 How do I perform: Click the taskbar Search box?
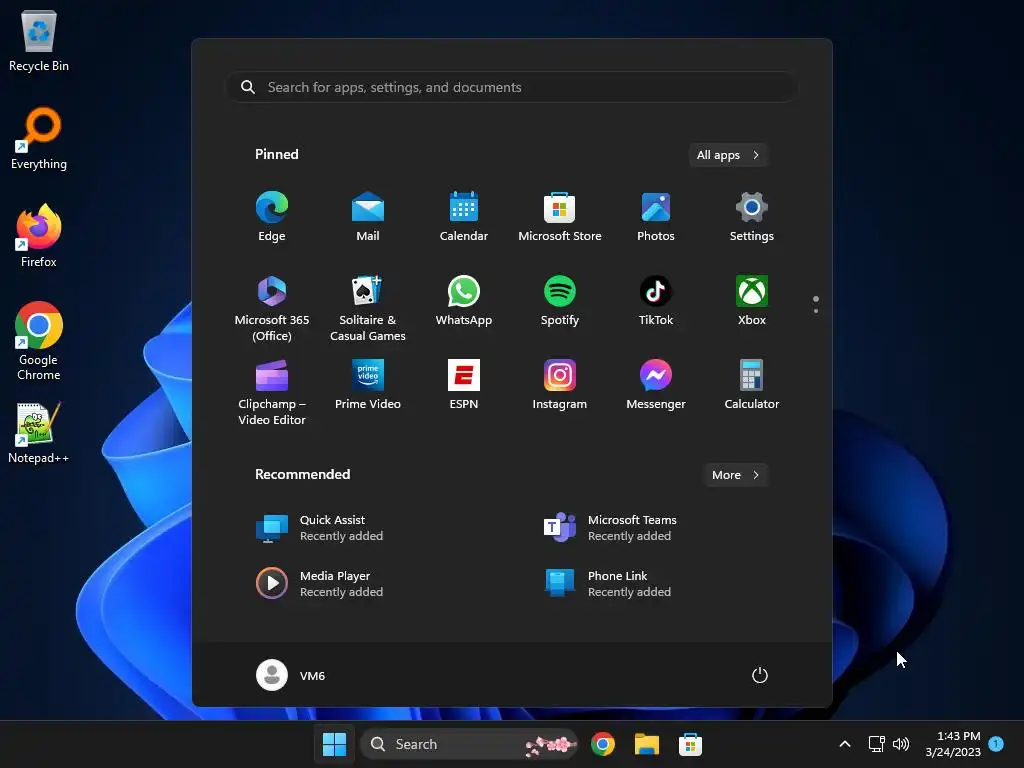tap(469, 744)
